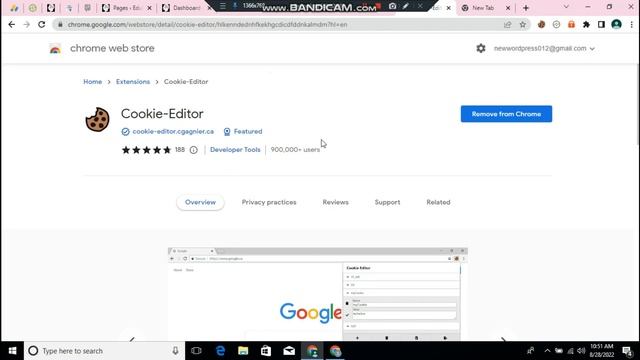The image size is (640, 360).
Task: Click the page vertical scrollbar
Action: click(637, 105)
